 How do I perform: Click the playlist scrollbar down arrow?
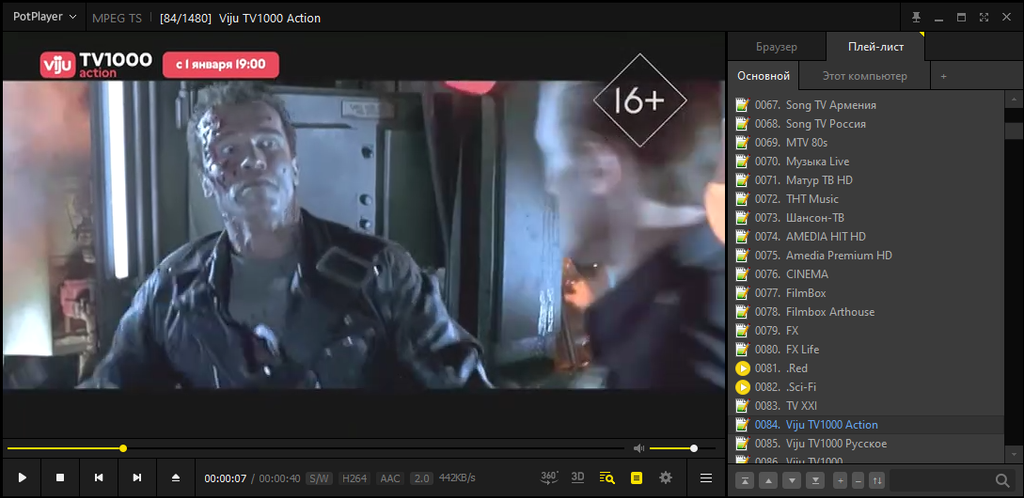point(1014,453)
